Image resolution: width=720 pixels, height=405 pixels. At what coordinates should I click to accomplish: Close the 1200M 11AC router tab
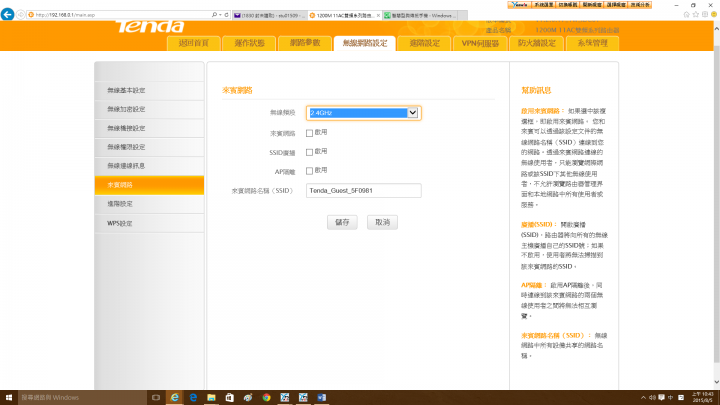coord(378,15)
